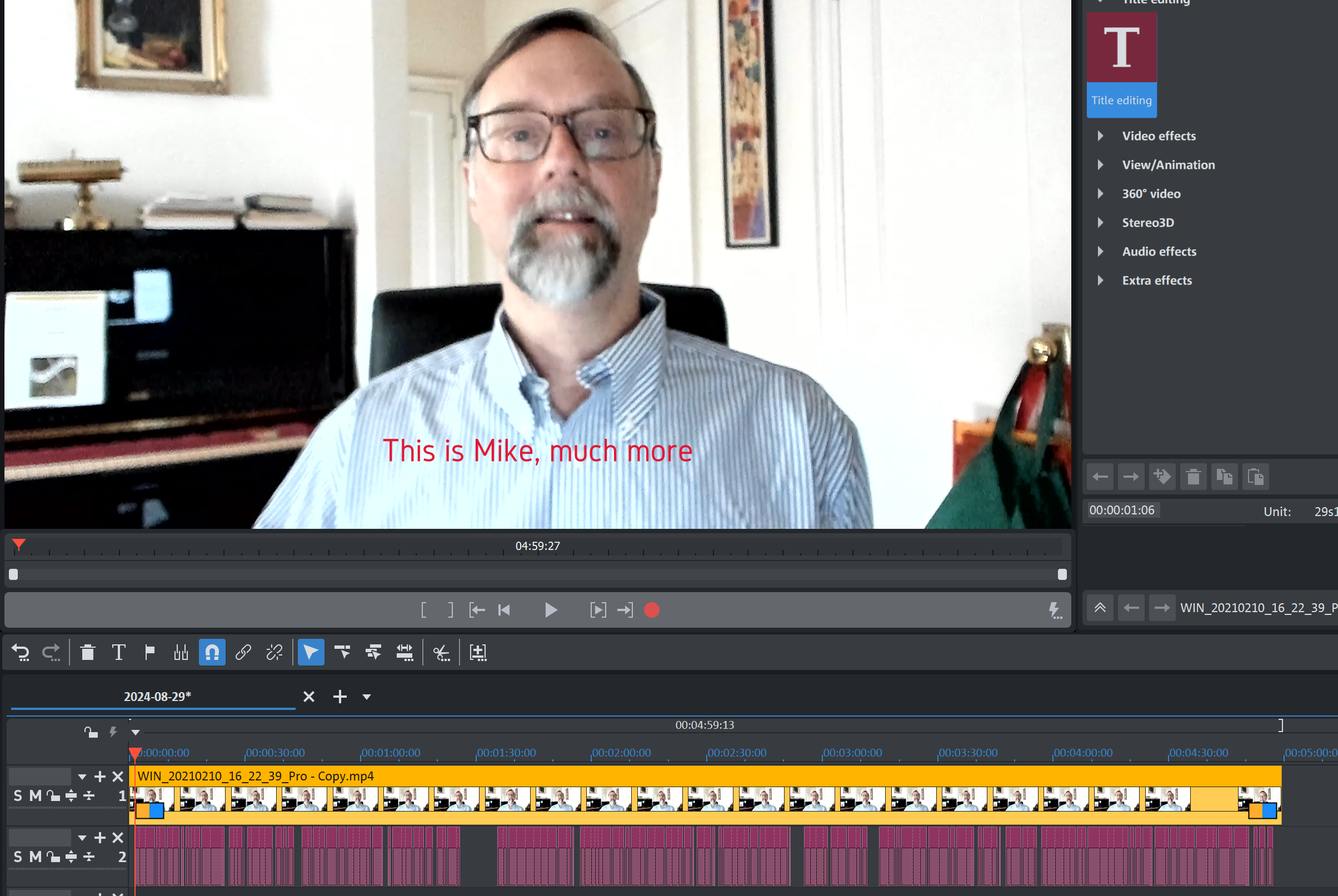Image resolution: width=1338 pixels, height=896 pixels.
Task: Set the range end bracket marker
Action: tap(451, 610)
